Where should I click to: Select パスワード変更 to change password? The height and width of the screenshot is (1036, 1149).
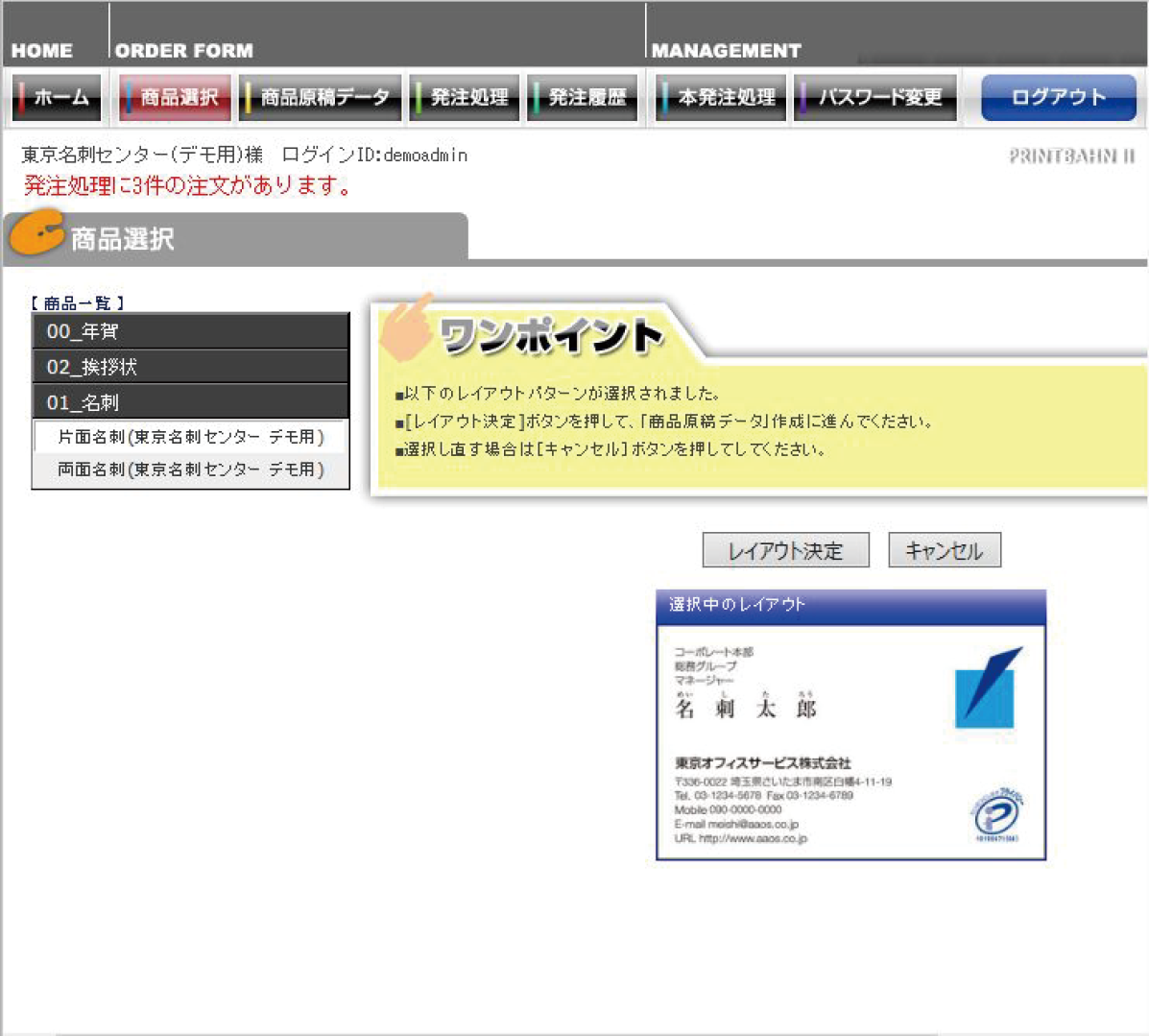coord(877,98)
